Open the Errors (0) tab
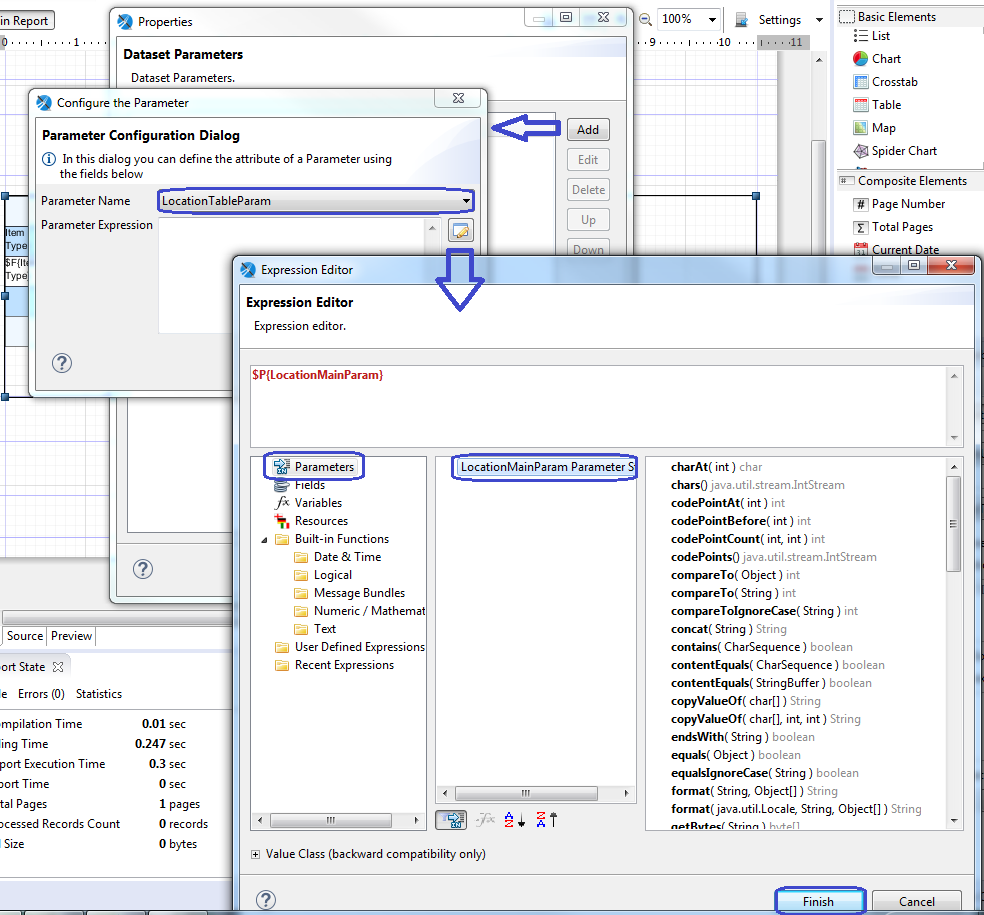984x915 pixels. click(x=41, y=693)
